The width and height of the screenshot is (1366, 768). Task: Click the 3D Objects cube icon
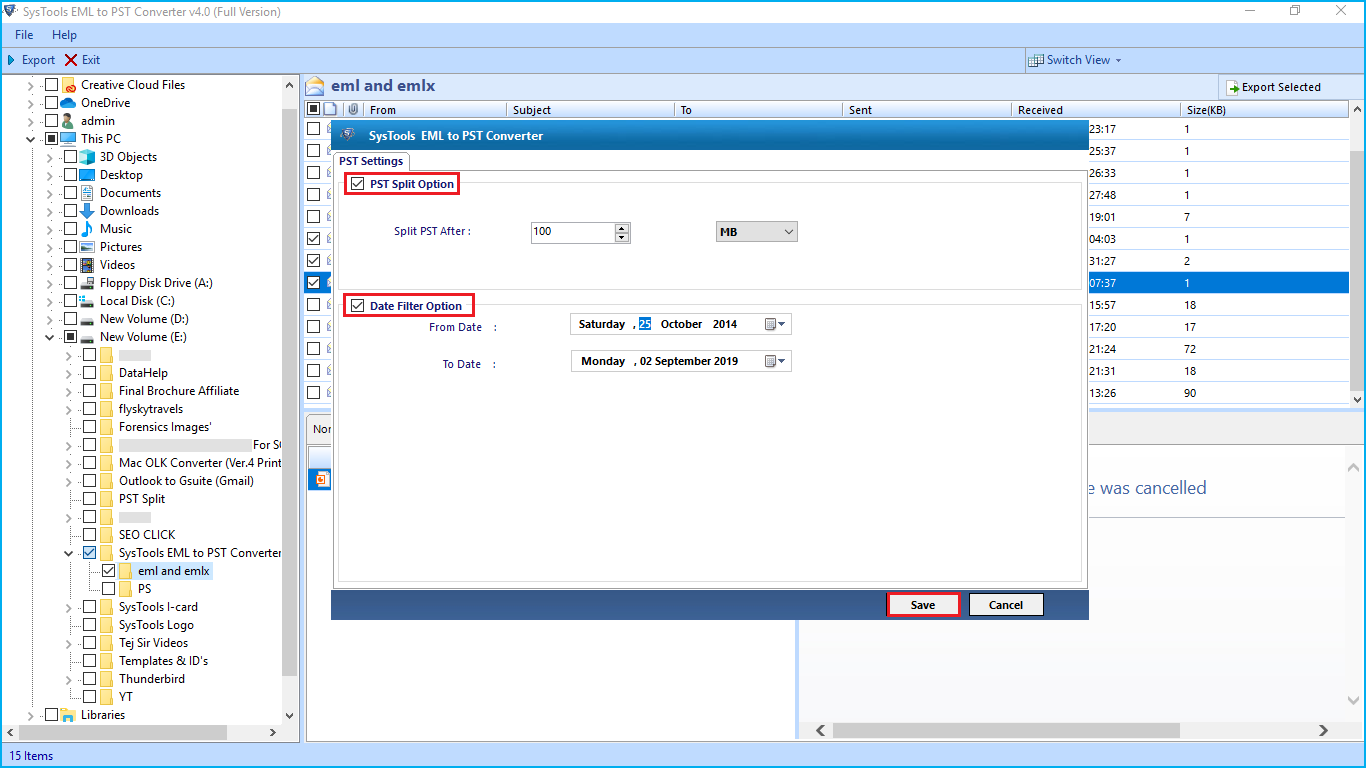pos(88,157)
